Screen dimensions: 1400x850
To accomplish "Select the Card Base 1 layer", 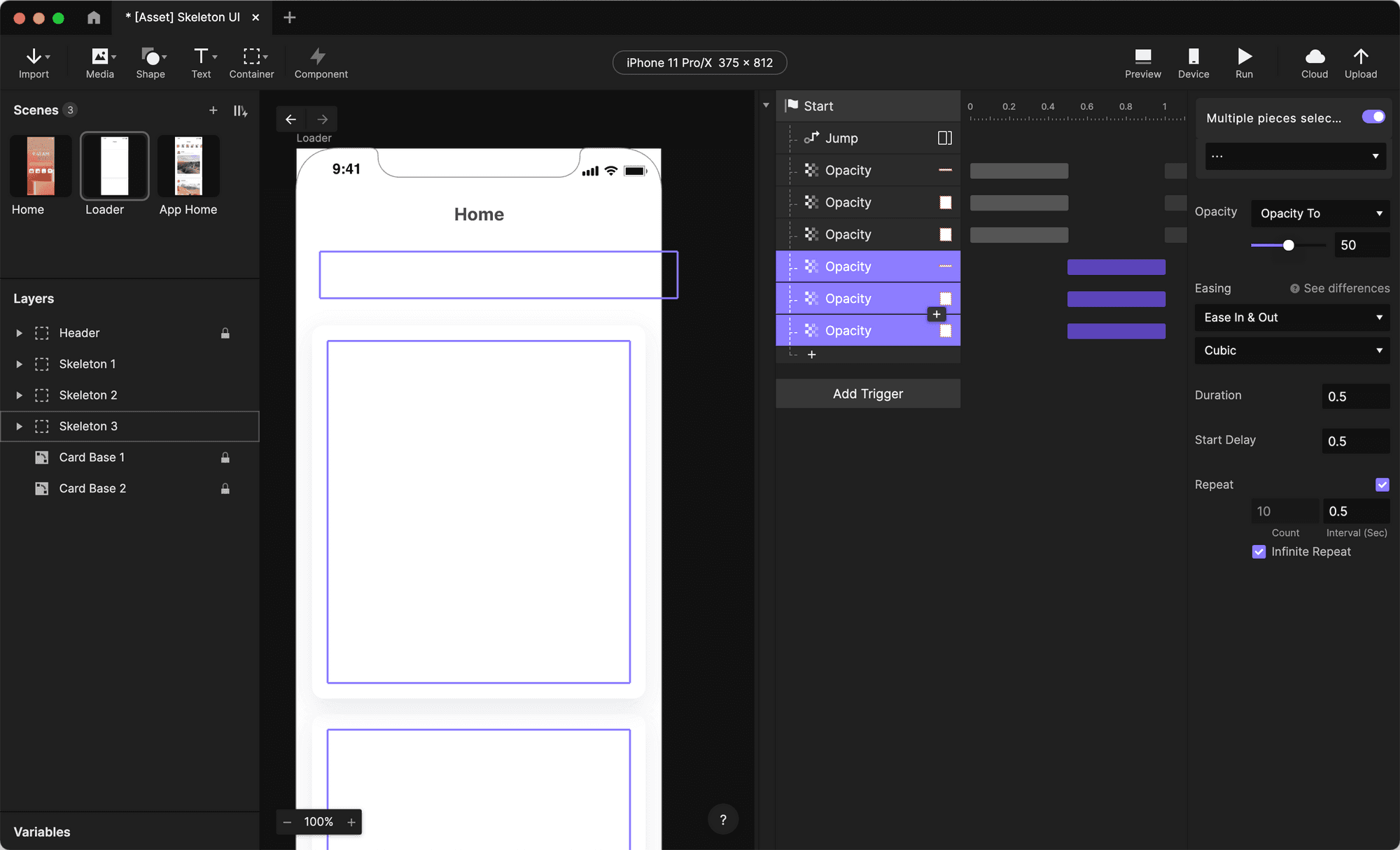I will pyautogui.click(x=129, y=458).
